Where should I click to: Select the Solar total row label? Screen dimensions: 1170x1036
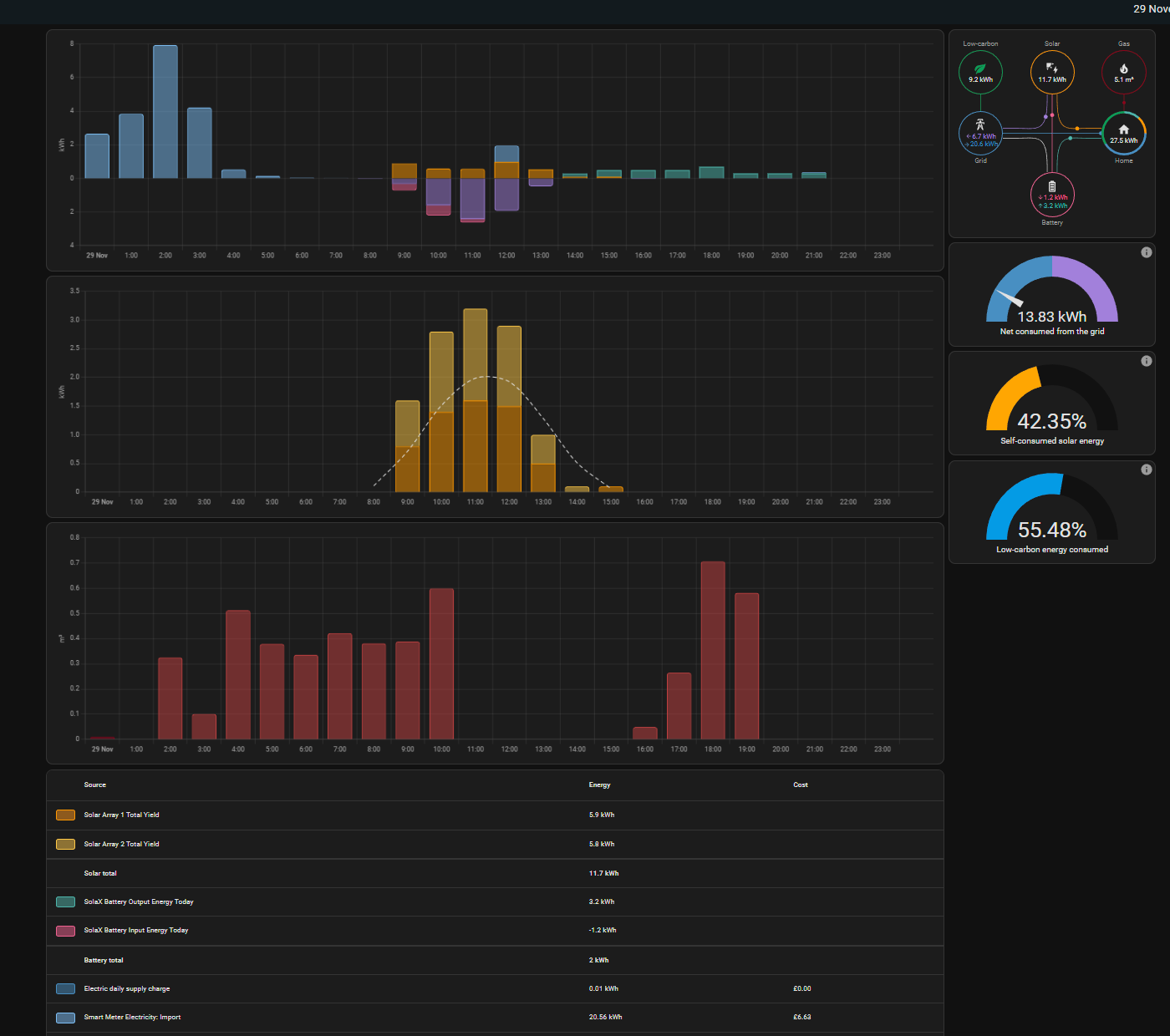pyautogui.click(x=100, y=873)
